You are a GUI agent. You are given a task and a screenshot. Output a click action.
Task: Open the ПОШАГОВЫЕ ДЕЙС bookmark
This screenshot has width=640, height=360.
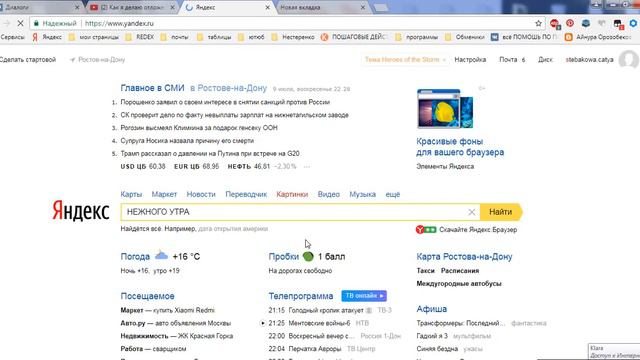[x=353, y=37]
